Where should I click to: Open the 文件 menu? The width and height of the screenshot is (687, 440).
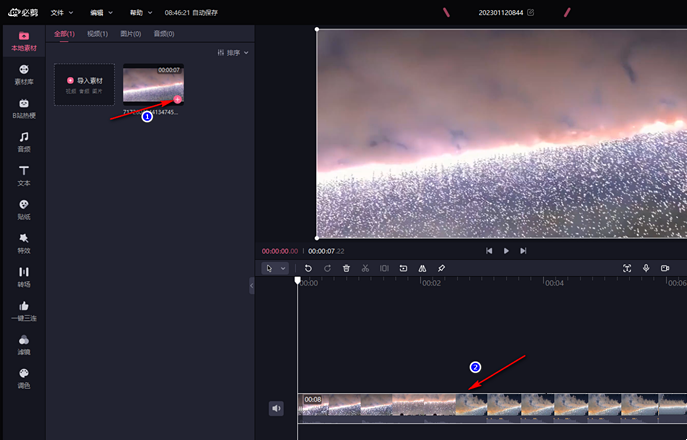61,13
